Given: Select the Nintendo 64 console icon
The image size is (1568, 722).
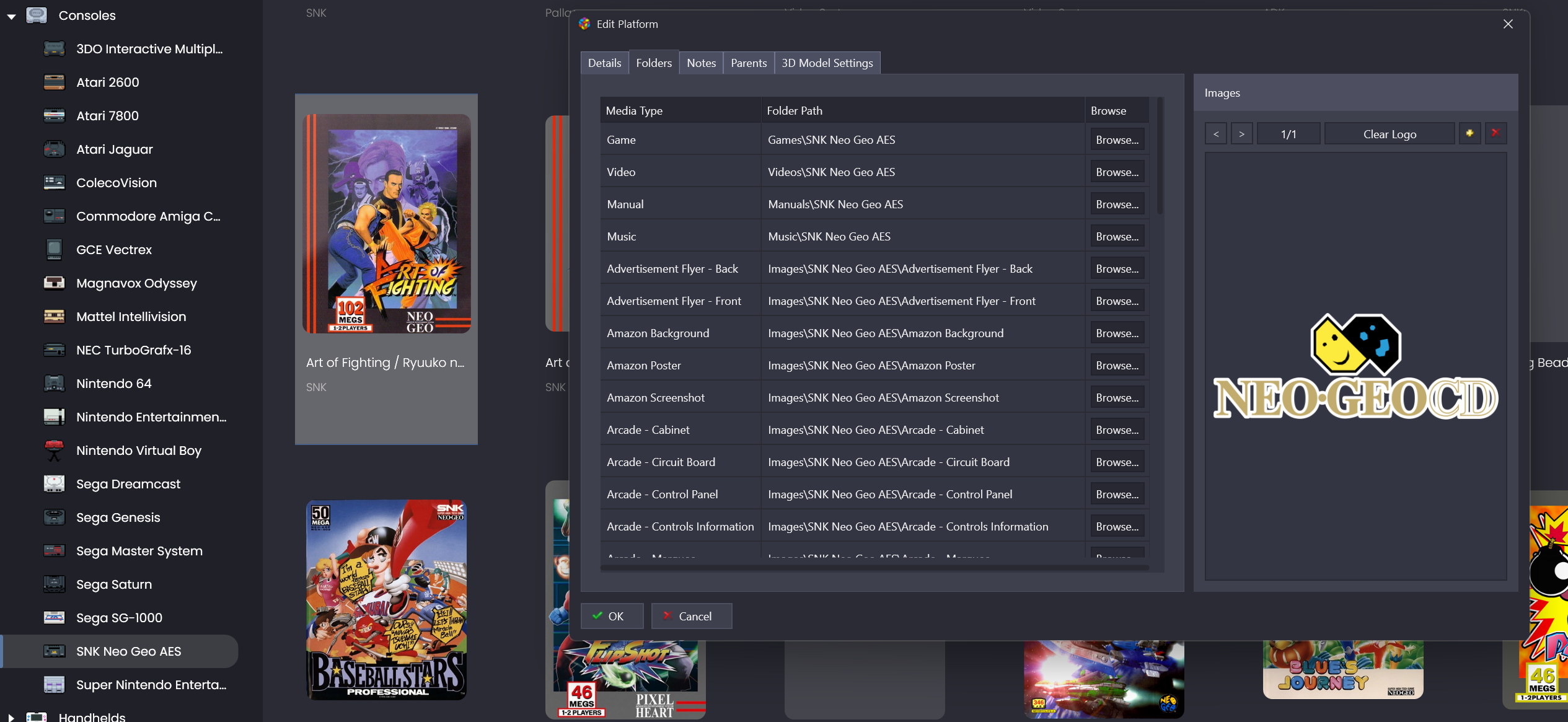Looking at the screenshot, I should click(x=54, y=383).
